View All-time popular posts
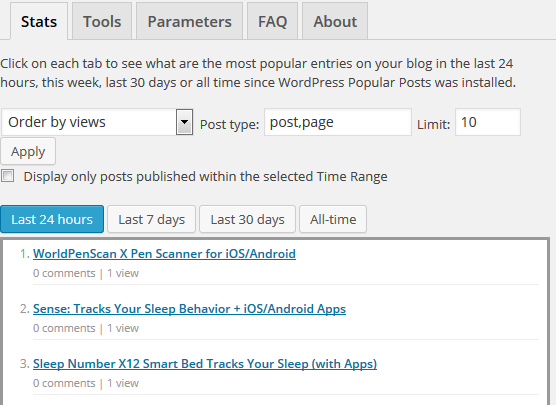Screen dimensions: 556x405 [333, 219]
